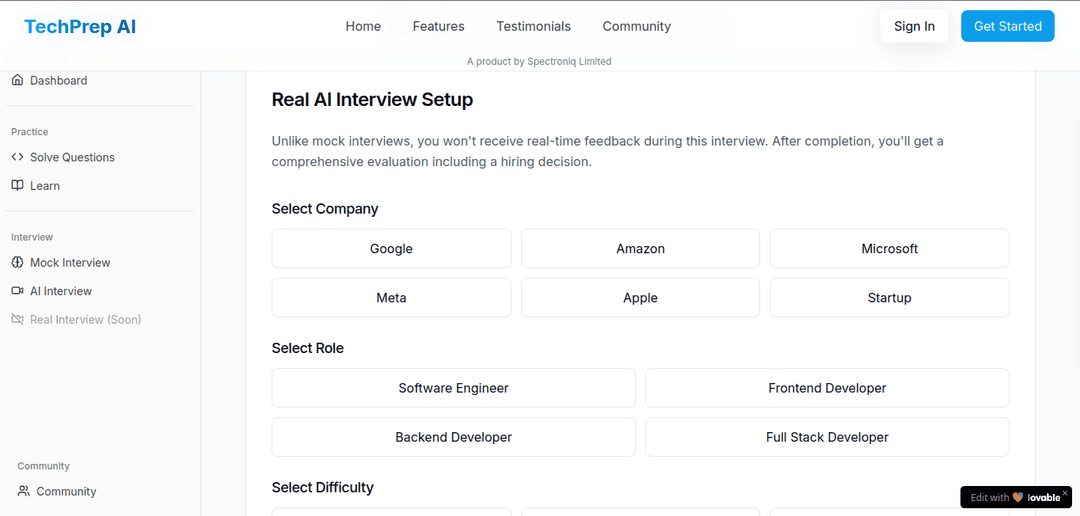Select Apple as the company
Viewport: 1080px width, 516px height.
click(x=641, y=298)
